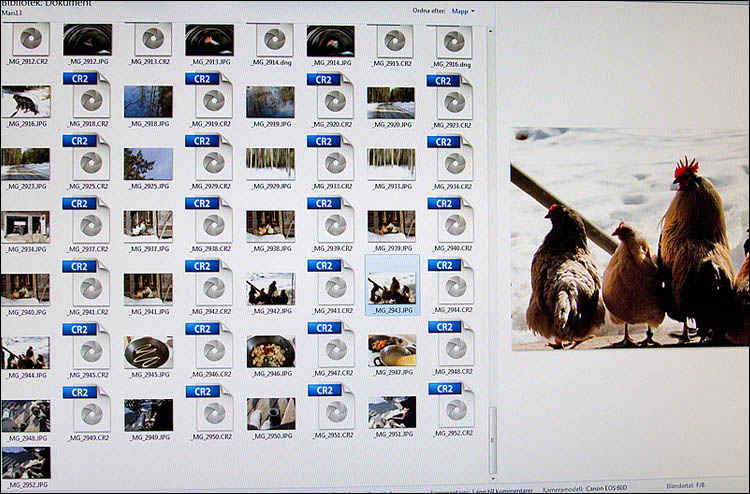Select the _MG_2947.JPG thumbnail

(392, 350)
